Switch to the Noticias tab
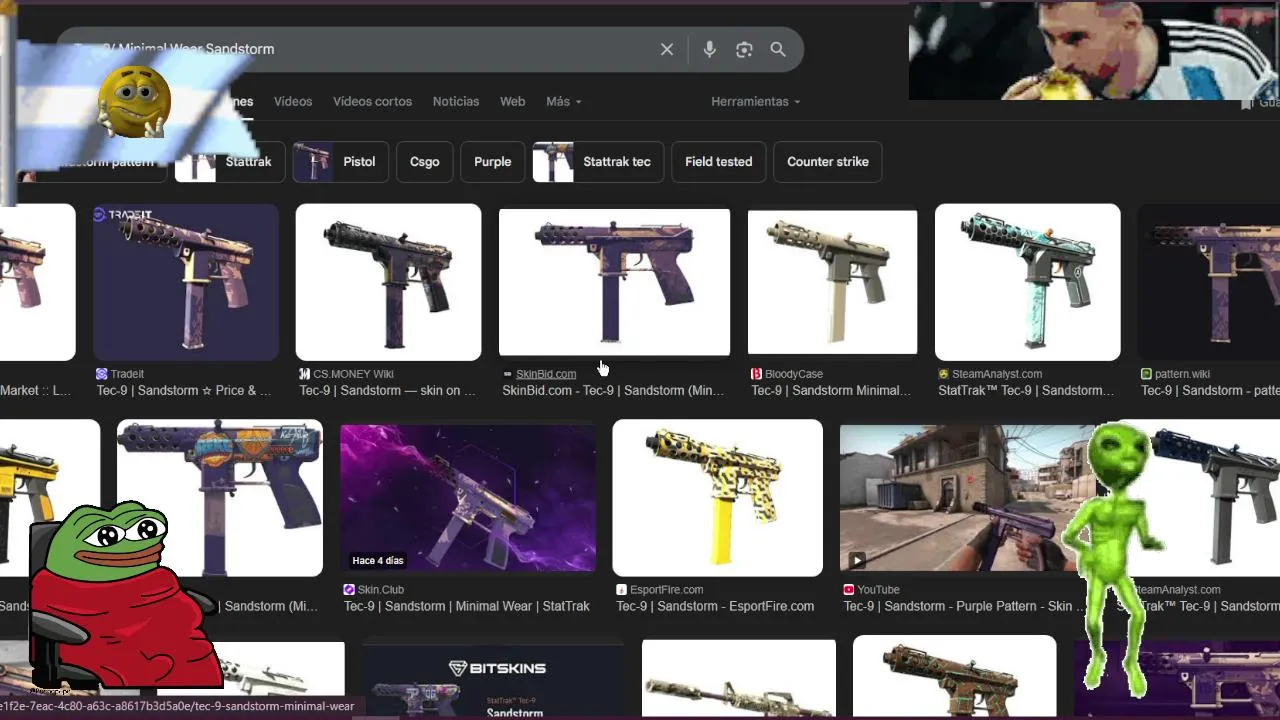The image size is (1280, 720). pyautogui.click(x=456, y=101)
